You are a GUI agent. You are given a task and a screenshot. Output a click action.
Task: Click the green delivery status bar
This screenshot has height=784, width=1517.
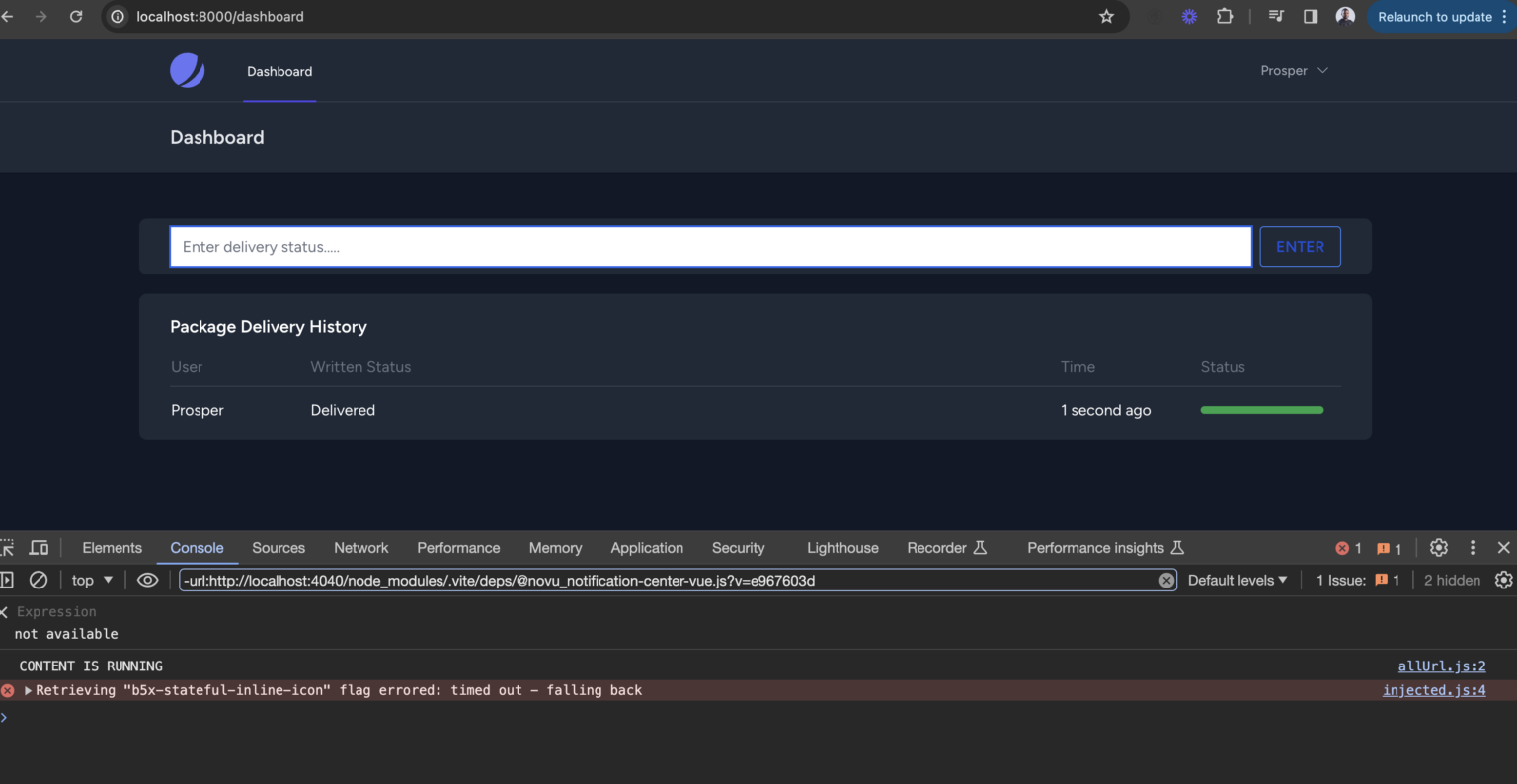(x=1261, y=409)
